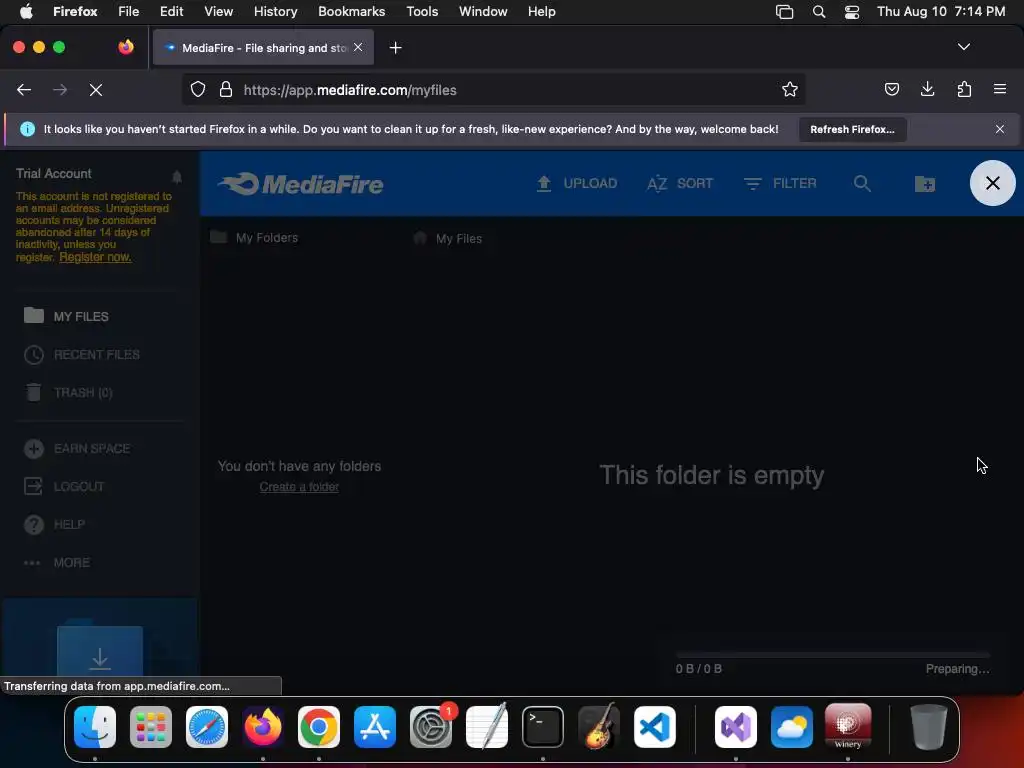The height and width of the screenshot is (768, 1024).
Task: Click the download box graphic in sidebar
Action: pyautogui.click(x=100, y=651)
